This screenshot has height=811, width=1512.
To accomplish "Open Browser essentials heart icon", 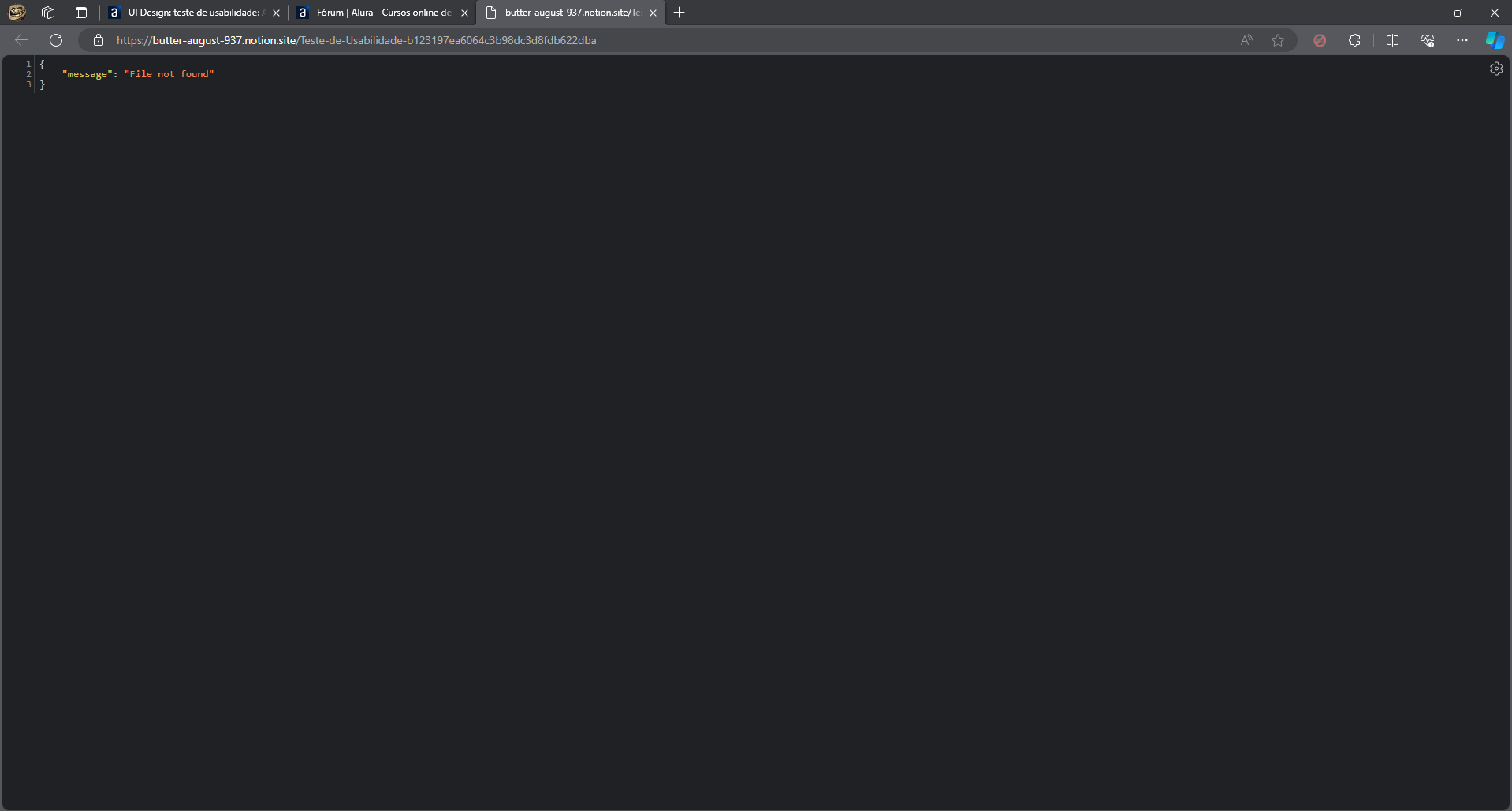I will [1428, 40].
